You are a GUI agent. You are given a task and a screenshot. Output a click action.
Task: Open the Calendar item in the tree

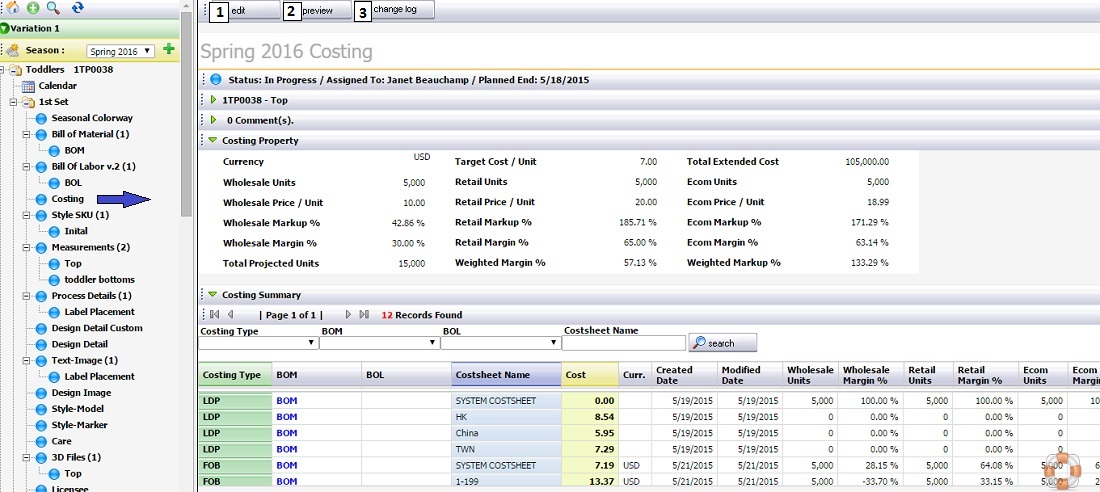(x=57, y=86)
